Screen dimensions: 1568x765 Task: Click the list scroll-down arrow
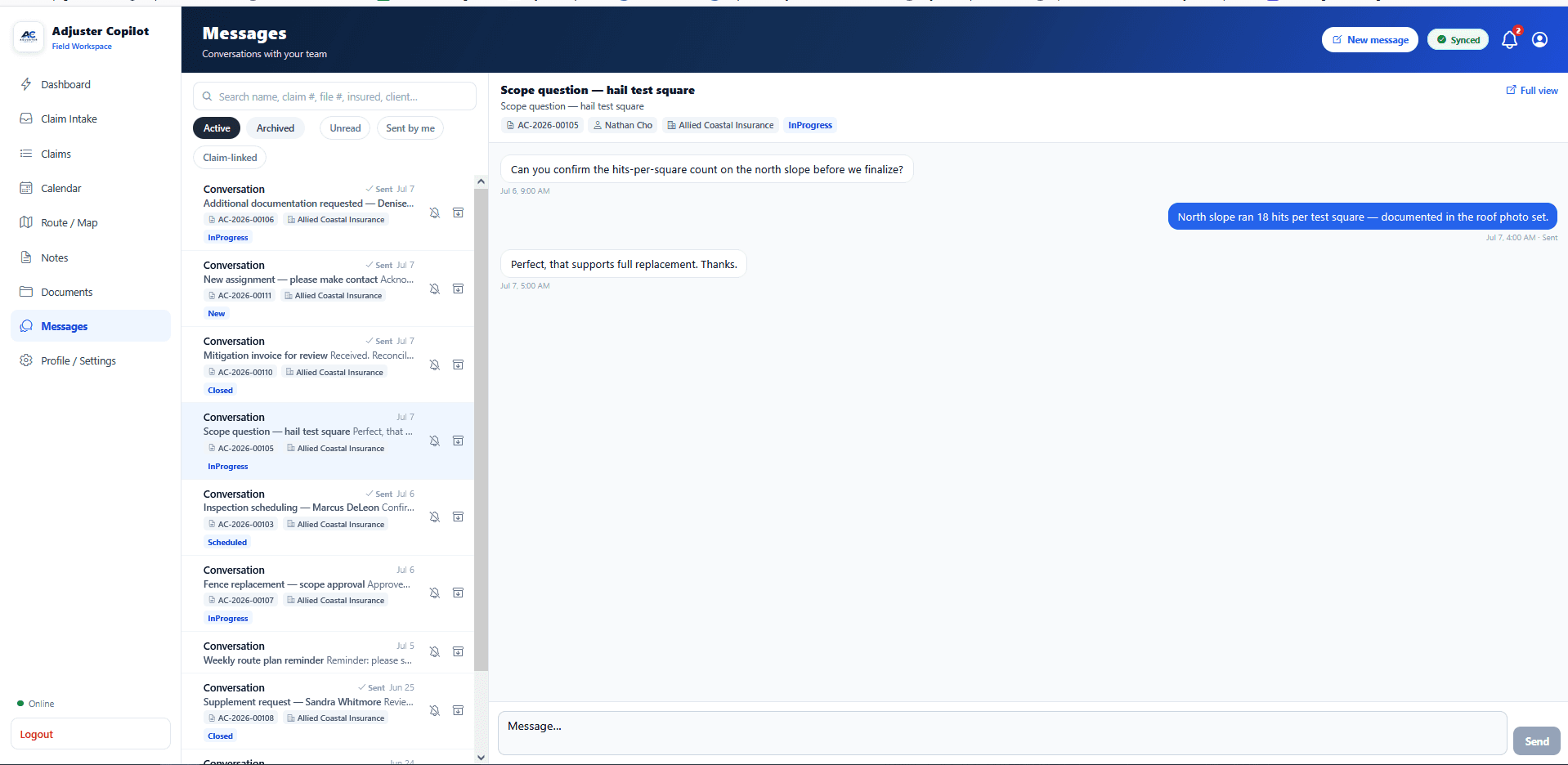click(481, 758)
